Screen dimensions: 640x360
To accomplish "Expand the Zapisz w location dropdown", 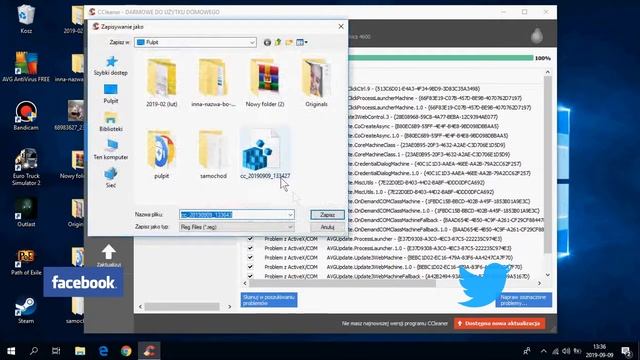I will [252, 42].
